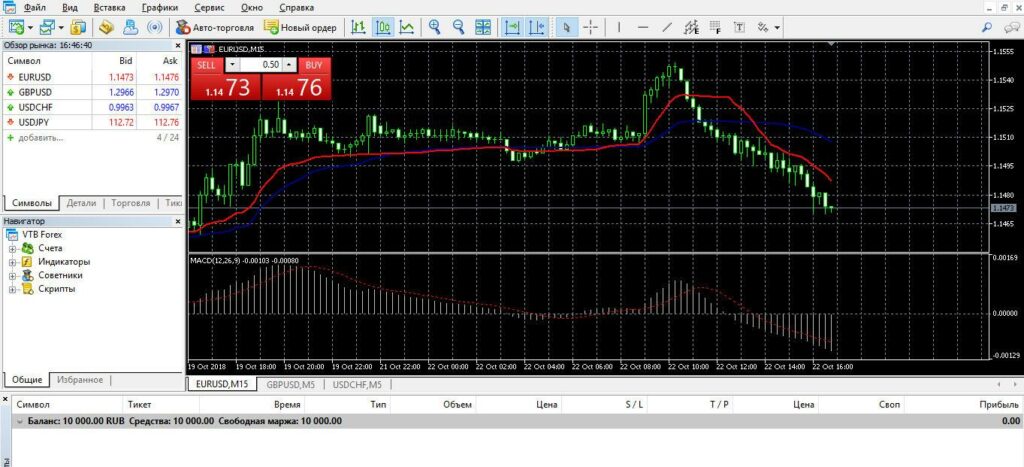Screen dimensions: 1024x467
Task: Open search with the magnifier icon
Action: point(988,27)
